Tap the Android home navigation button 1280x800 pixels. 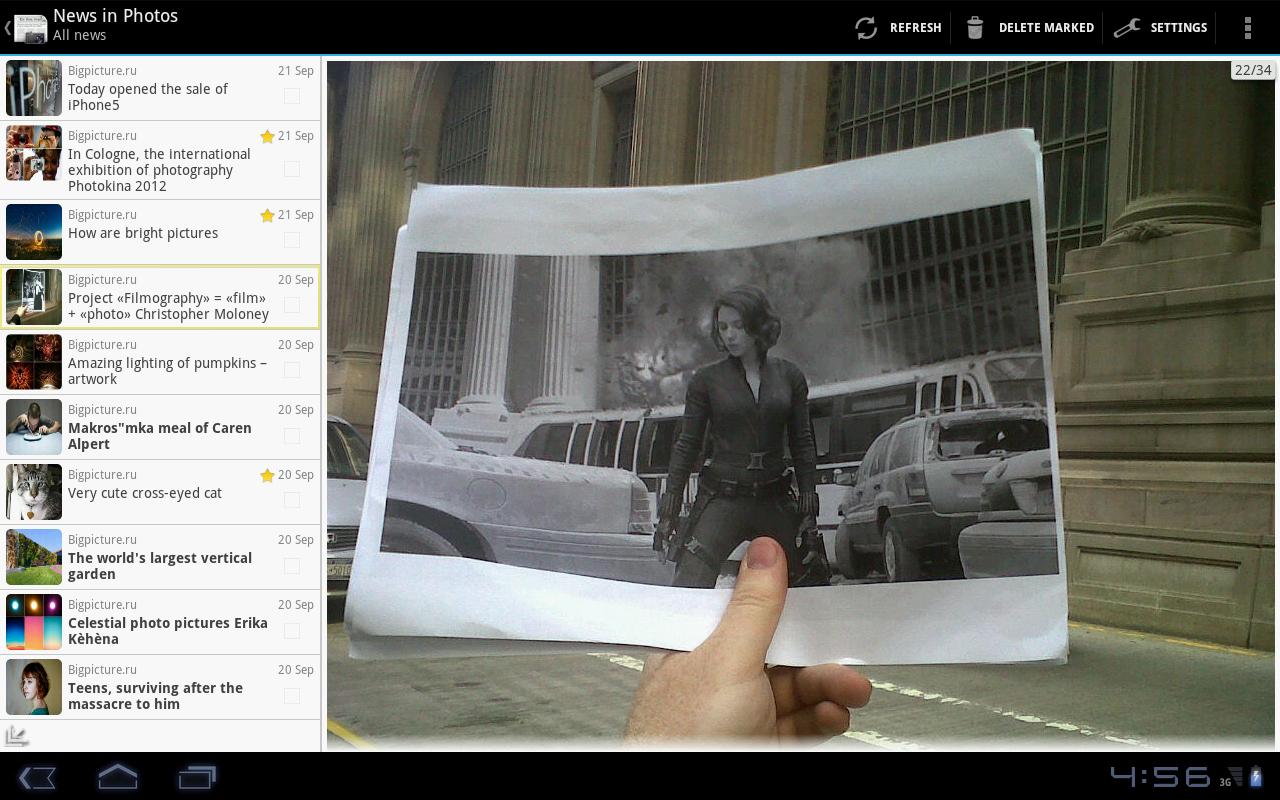click(117, 777)
